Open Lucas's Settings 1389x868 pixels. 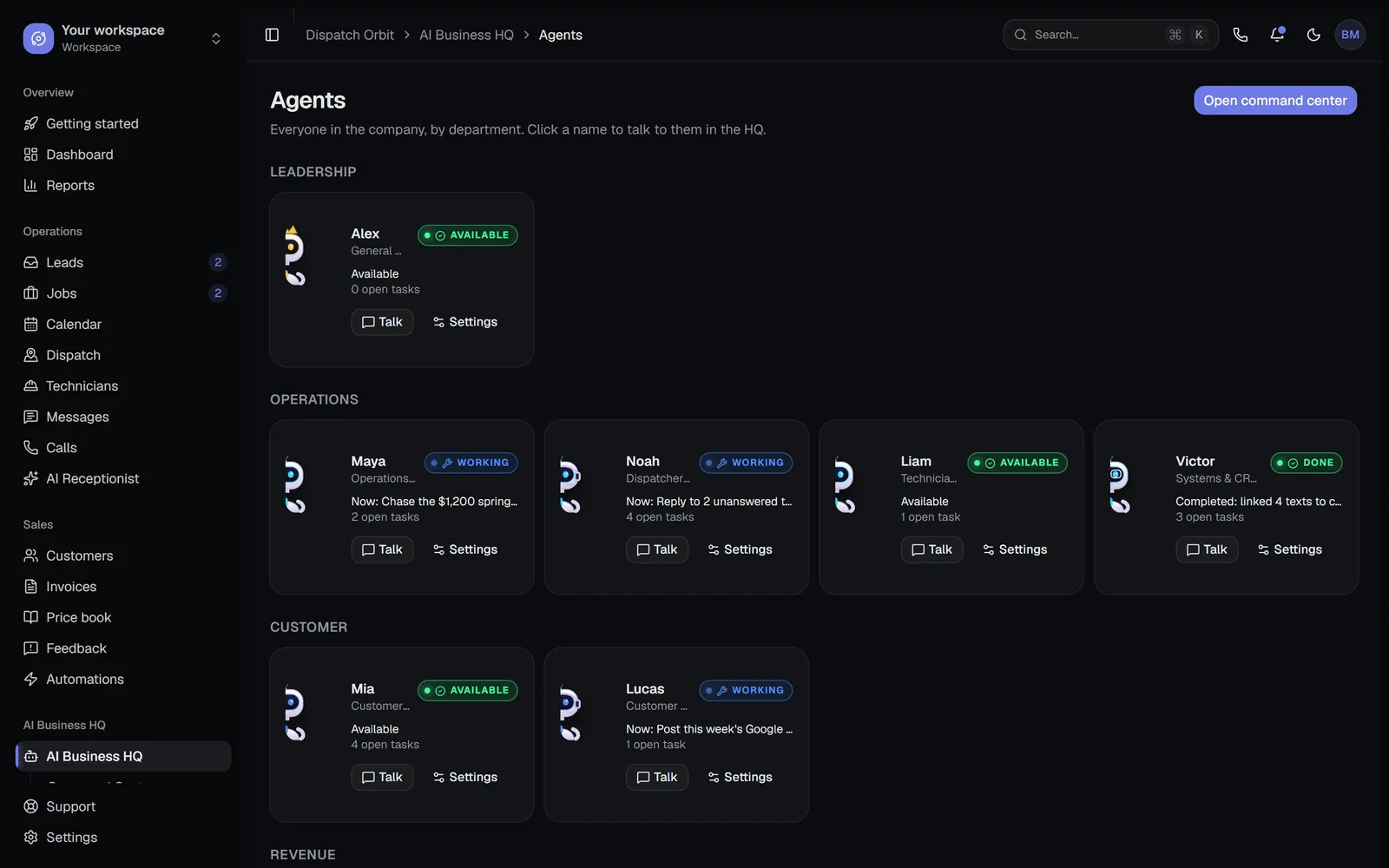741,777
